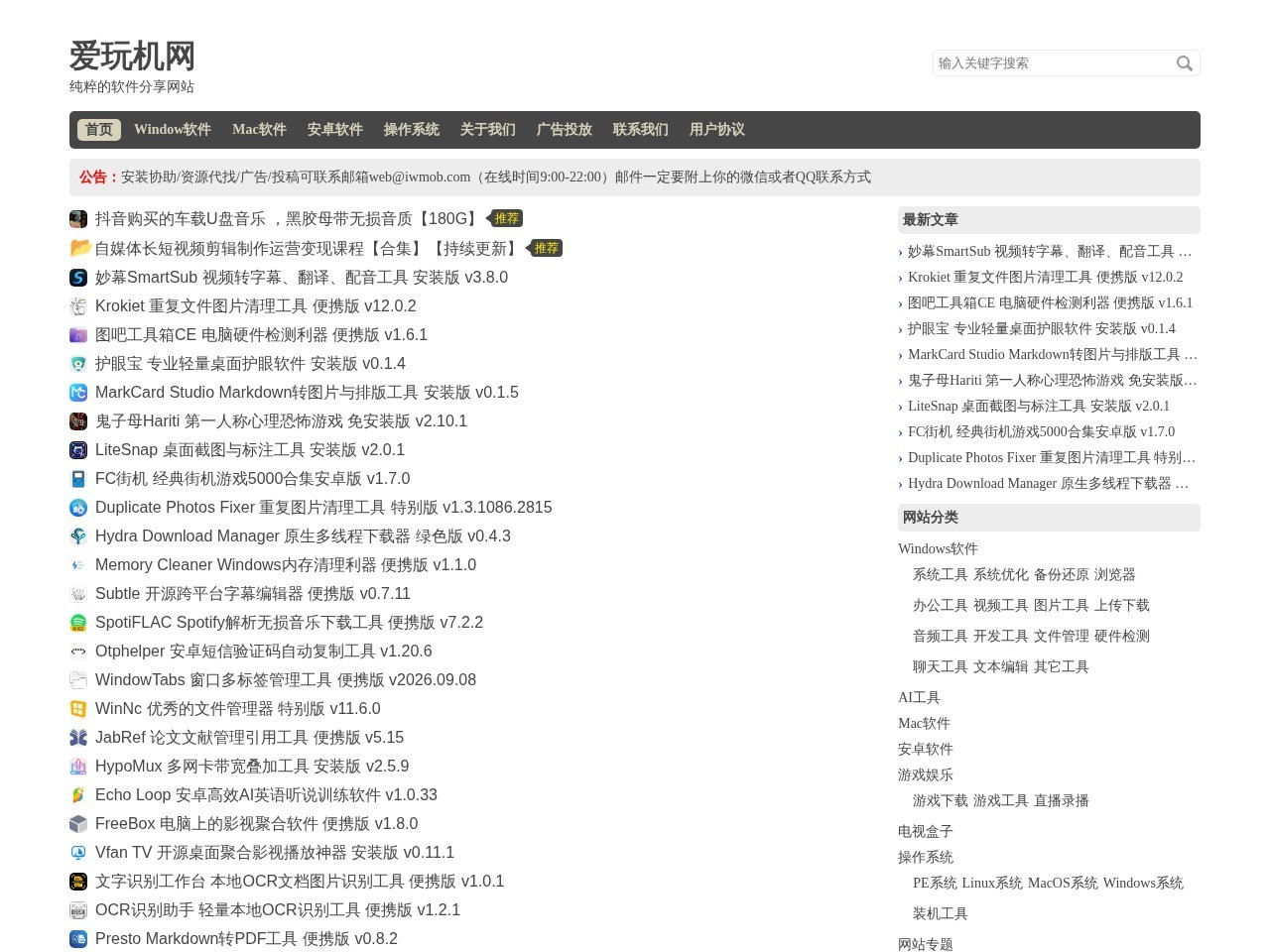Click 推荐 badge on 抖音购买的车载U盘 row
The height and width of the screenshot is (952, 1270).
pos(507,219)
